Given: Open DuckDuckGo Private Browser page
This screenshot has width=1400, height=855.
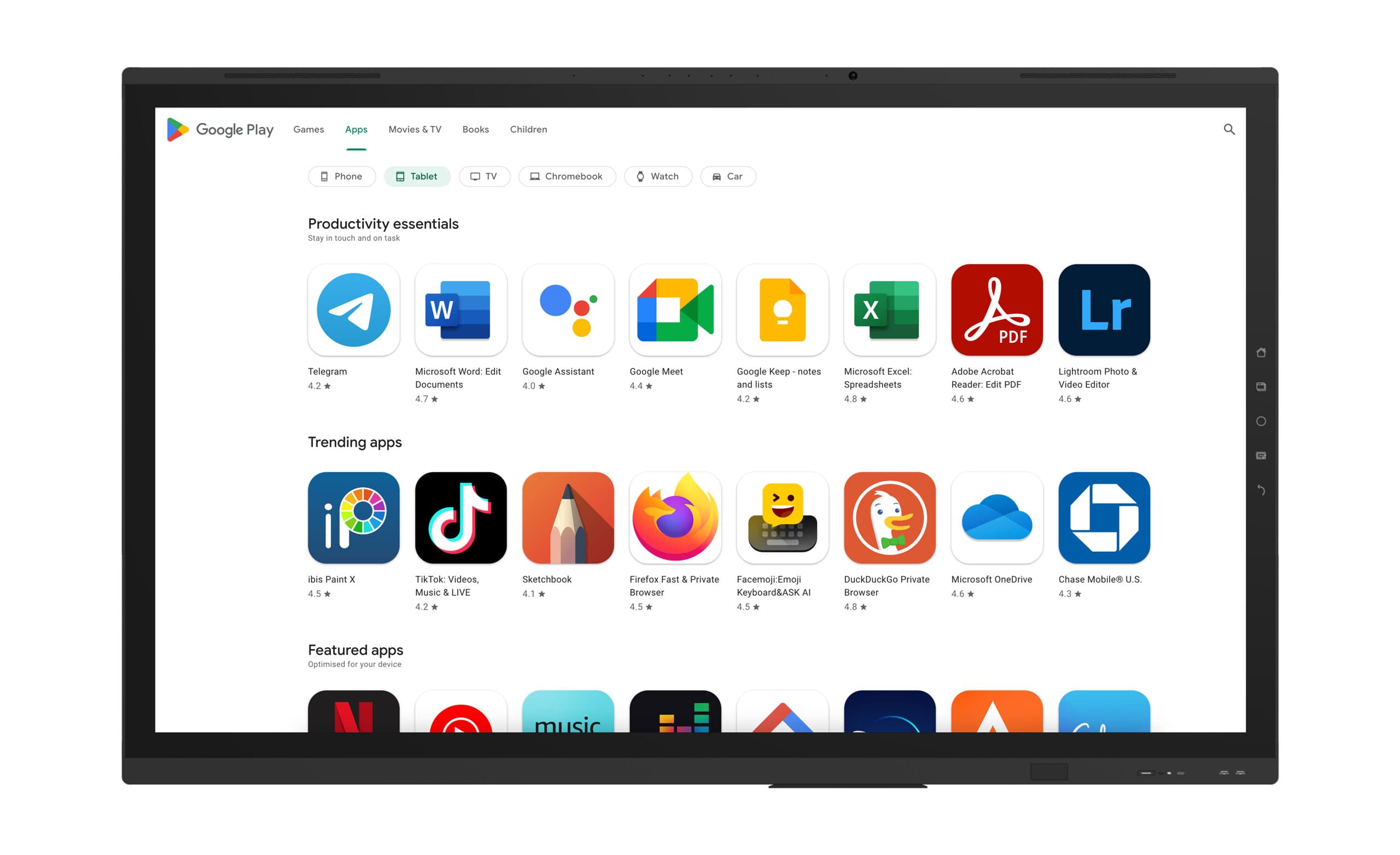Looking at the screenshot, I should point(890,517).
